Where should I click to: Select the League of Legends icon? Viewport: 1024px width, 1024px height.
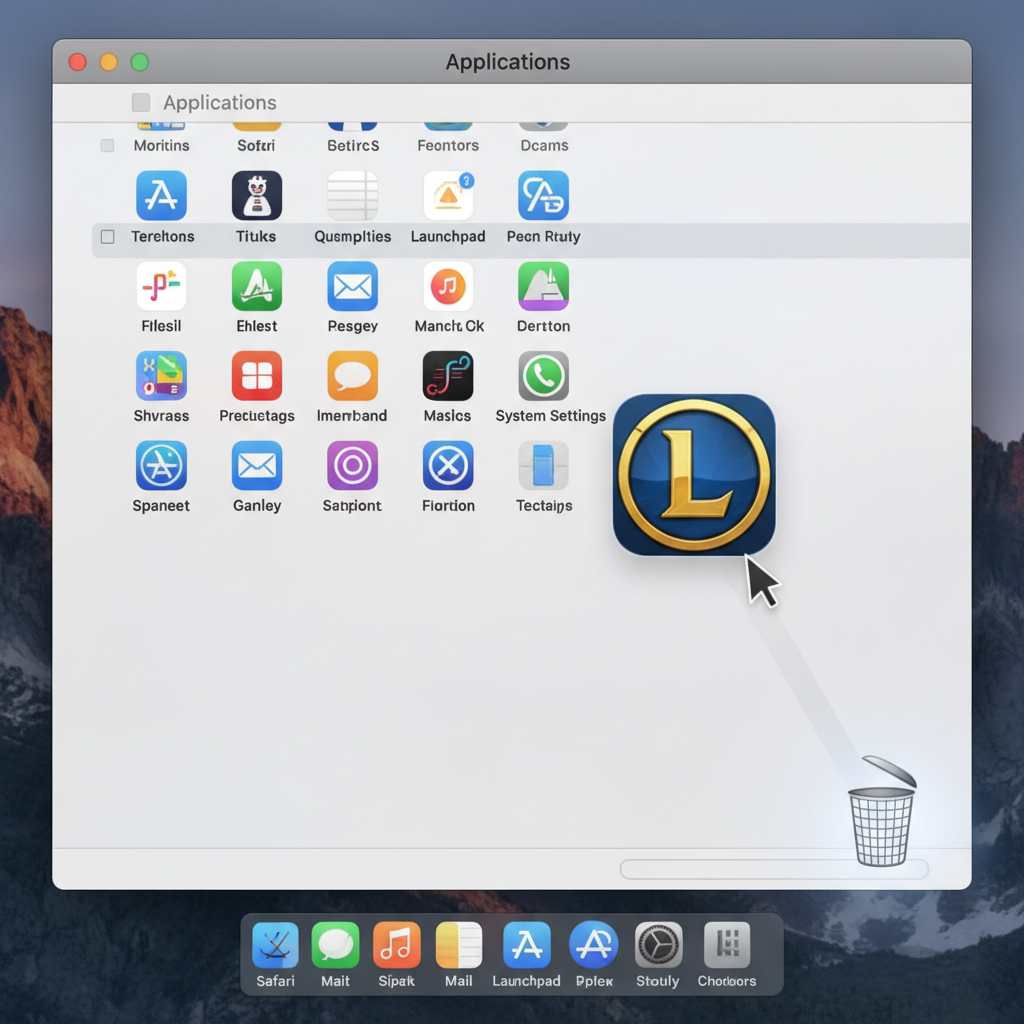coord(693,473)
